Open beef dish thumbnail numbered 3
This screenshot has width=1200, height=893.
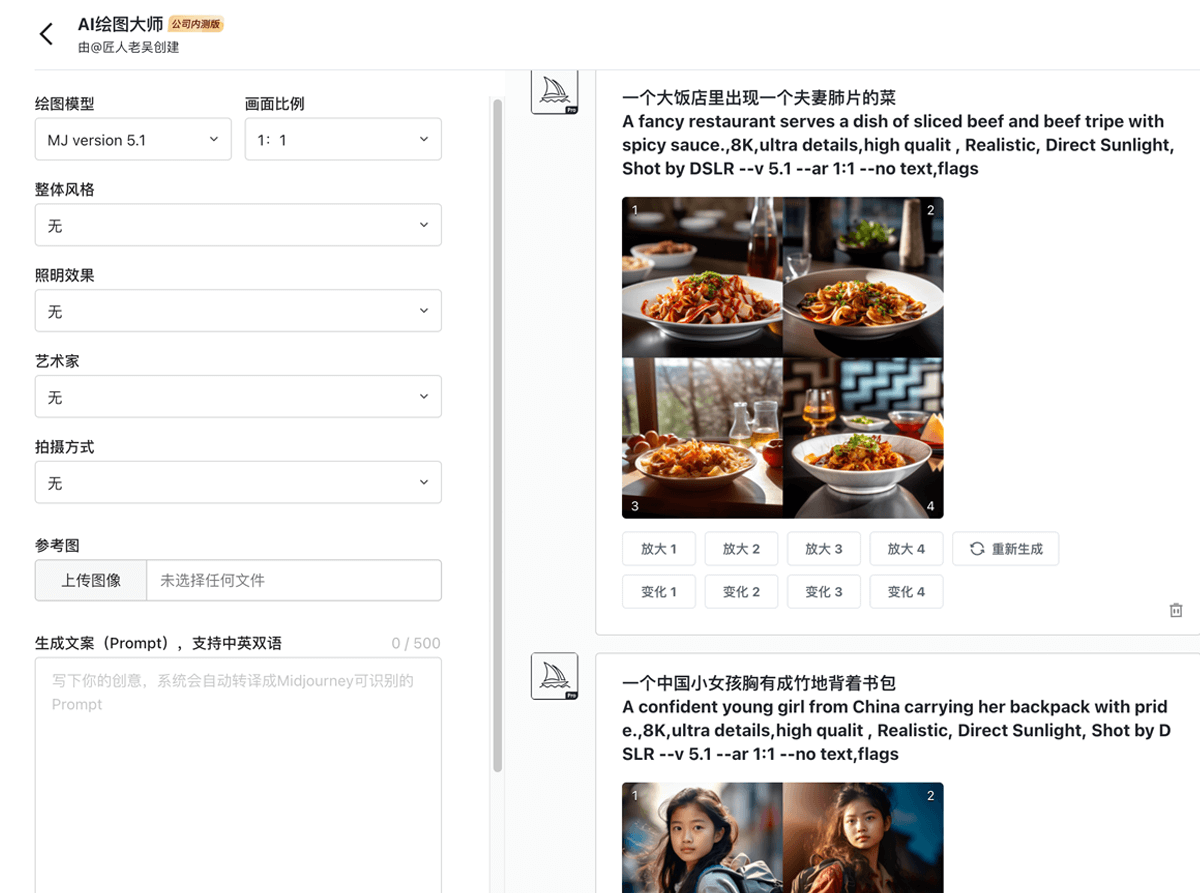702,438
